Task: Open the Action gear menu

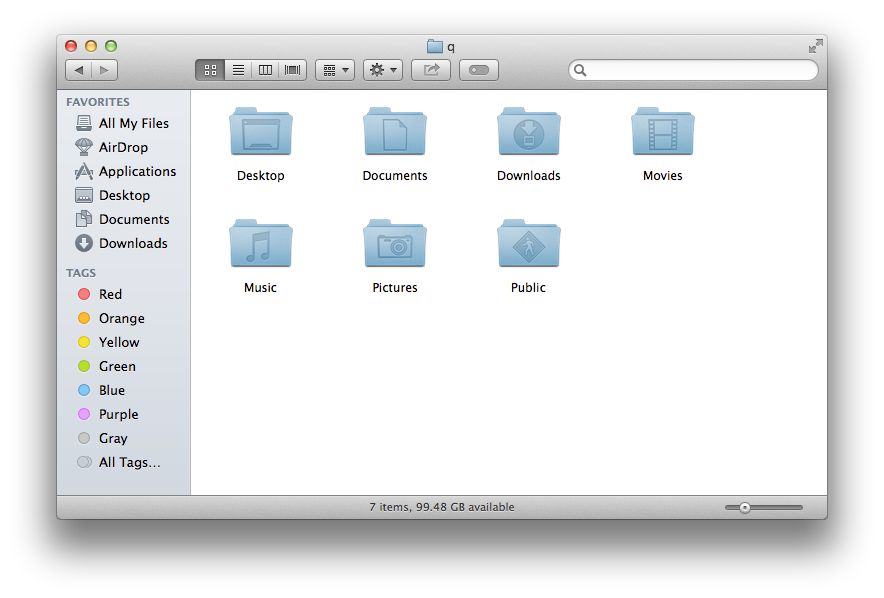Action: point(383,70)
